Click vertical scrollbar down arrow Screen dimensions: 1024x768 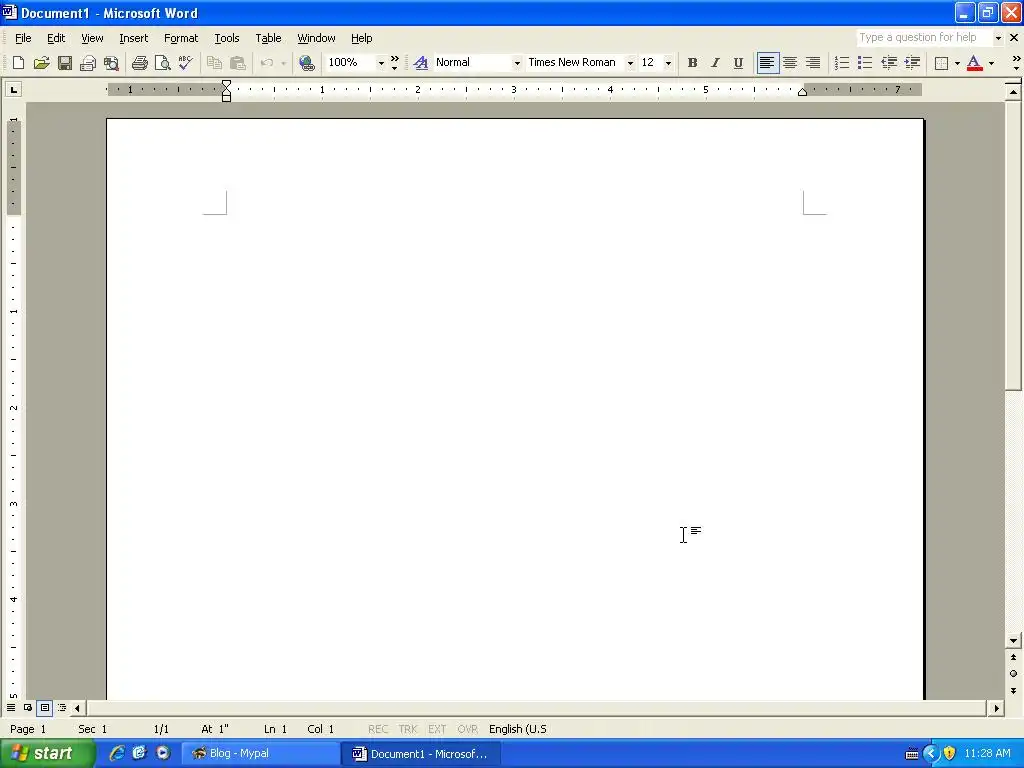pyautogui.click(x=1013, y=641)
